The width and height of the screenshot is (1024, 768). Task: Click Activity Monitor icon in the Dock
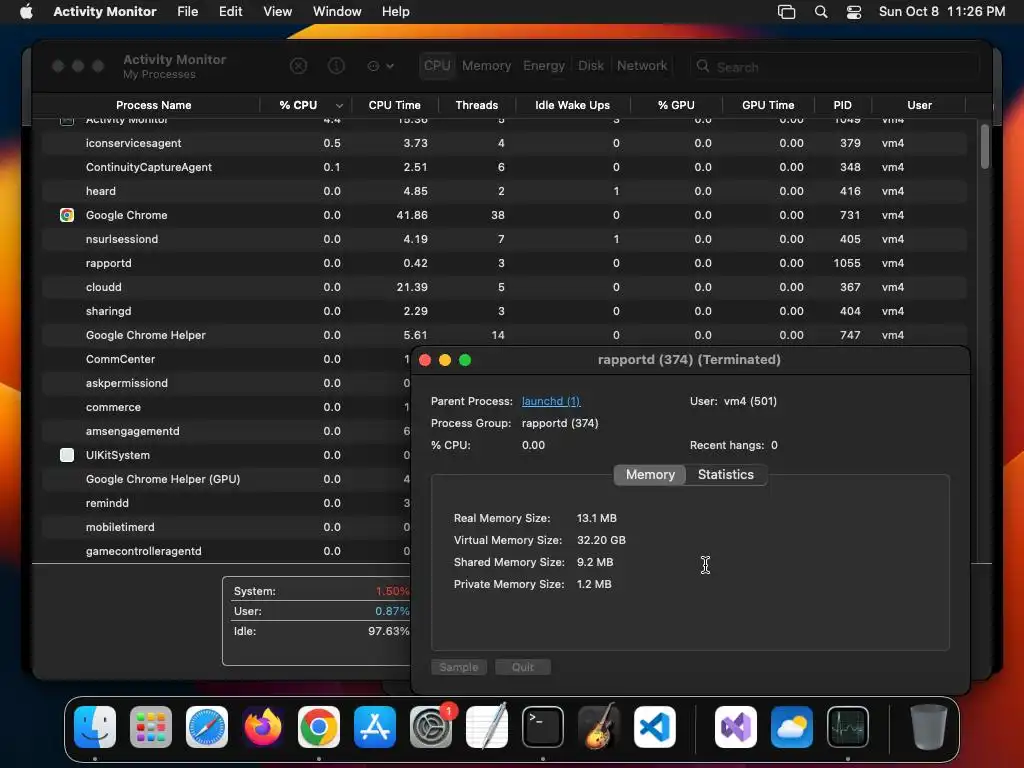[848, 727]
